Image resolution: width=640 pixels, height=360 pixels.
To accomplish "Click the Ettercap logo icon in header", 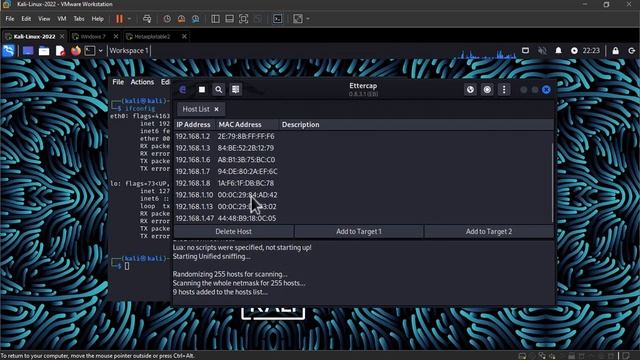I will [x=183, y=89].
